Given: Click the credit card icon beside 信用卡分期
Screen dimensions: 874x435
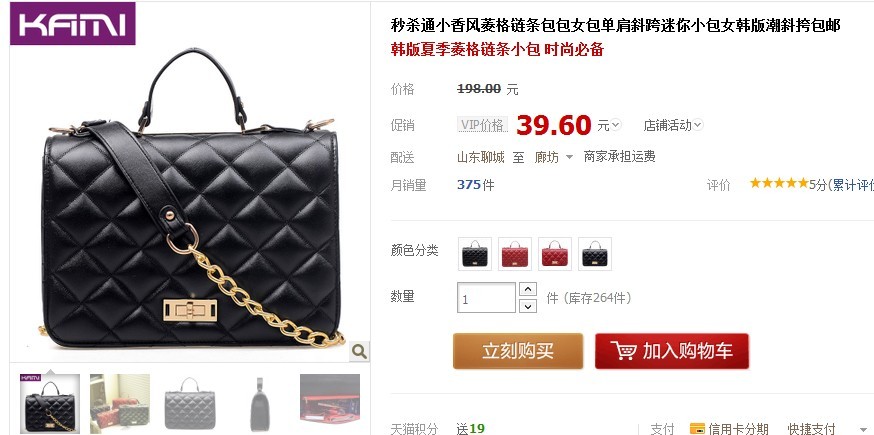Looking at the screenshot, I should 697,429.
